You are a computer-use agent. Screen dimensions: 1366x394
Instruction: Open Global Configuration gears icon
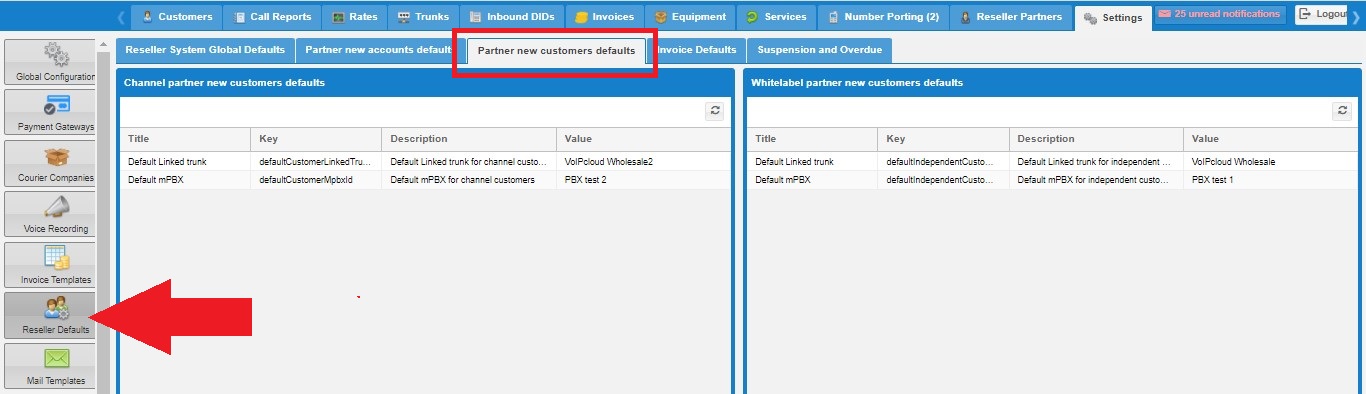tap(55, 54)
